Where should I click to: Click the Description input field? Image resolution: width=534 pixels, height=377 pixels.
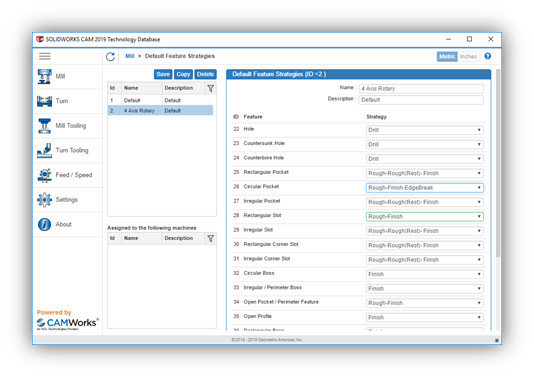tap(421, 100)
